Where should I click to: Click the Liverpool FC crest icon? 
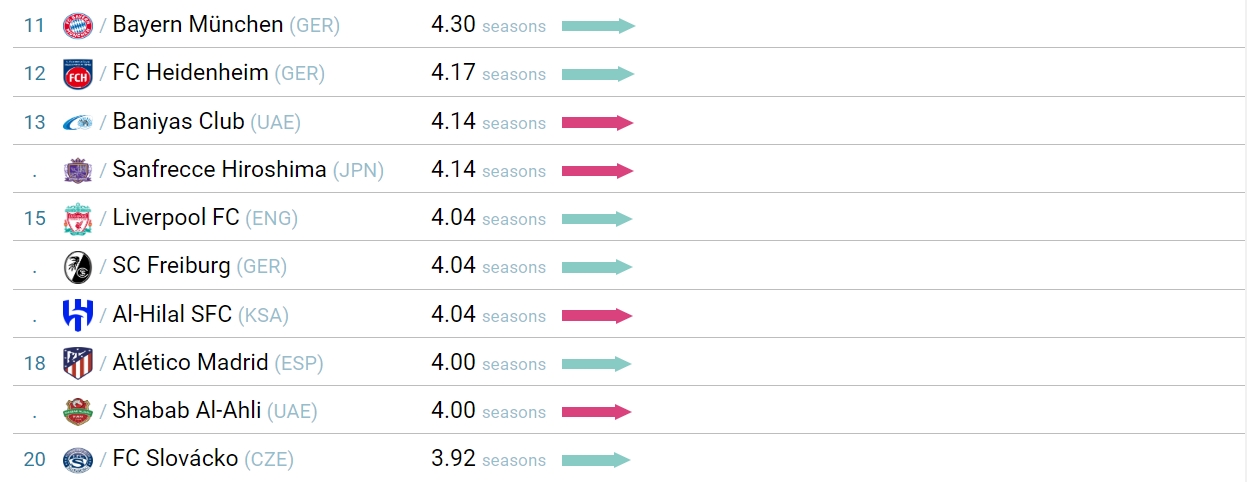click(77, 218)
